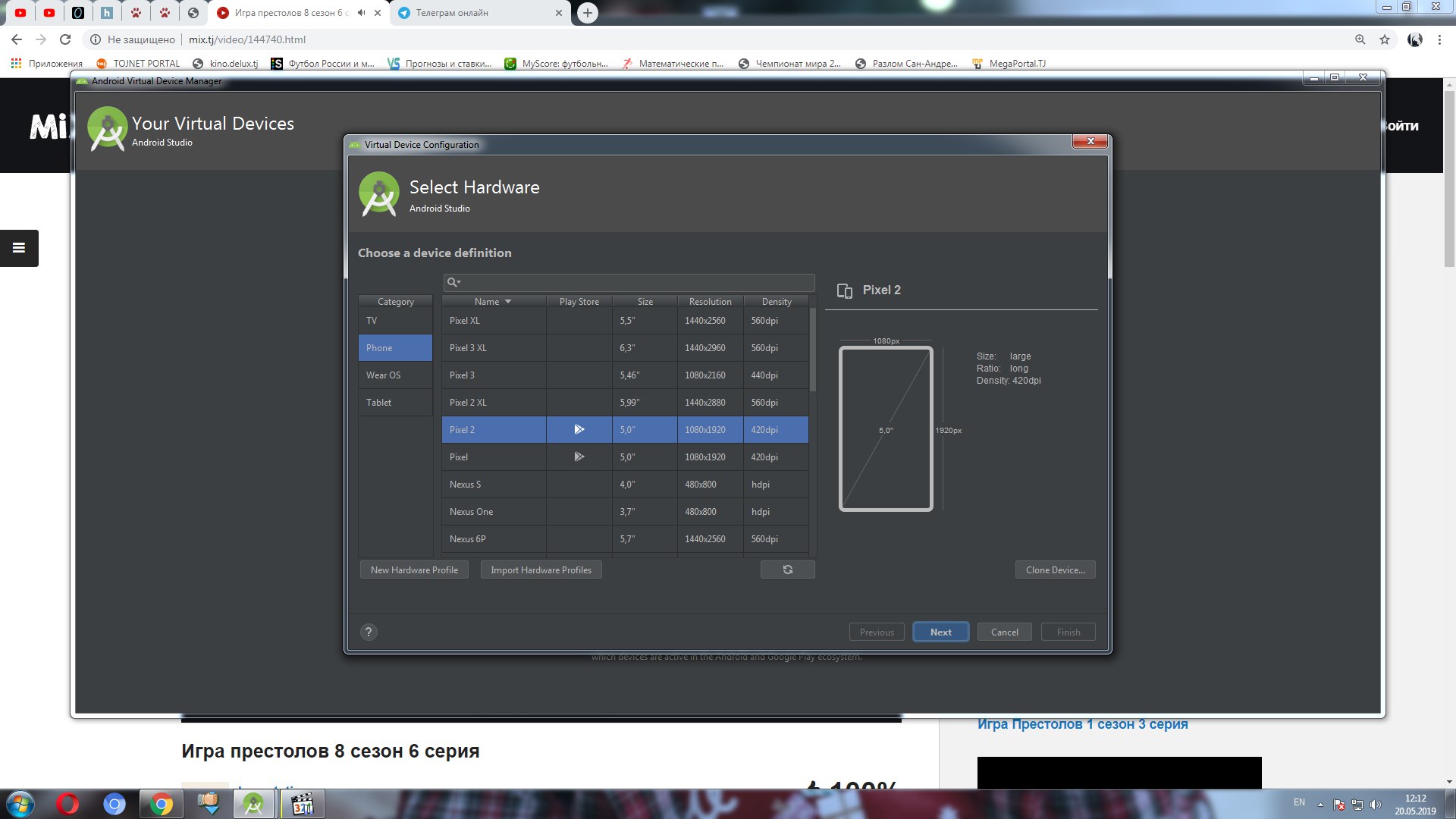Open Windows Start button
The width and height of the screenshot is (1456, 819).
click(x=20, y=804)
